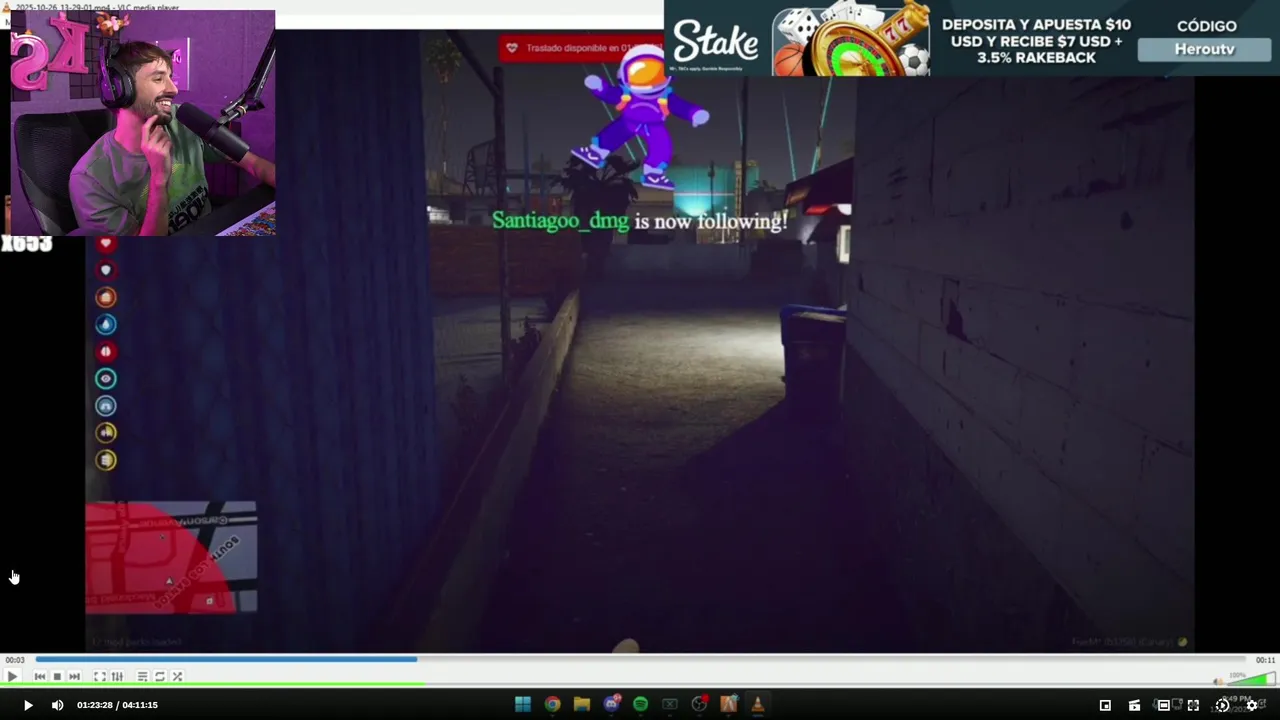Click the shield armor HUD icon
1280x720 pixels.
(106, 270)
